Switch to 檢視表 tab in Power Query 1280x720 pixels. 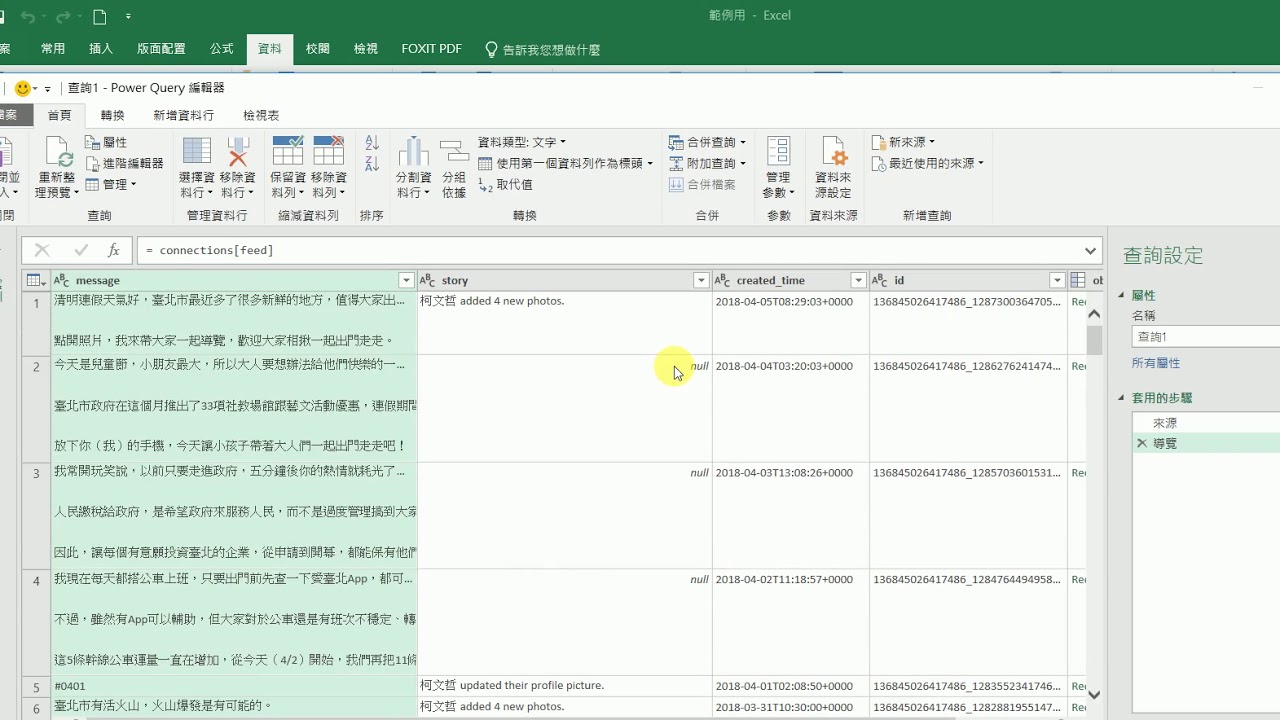[261, 116]
